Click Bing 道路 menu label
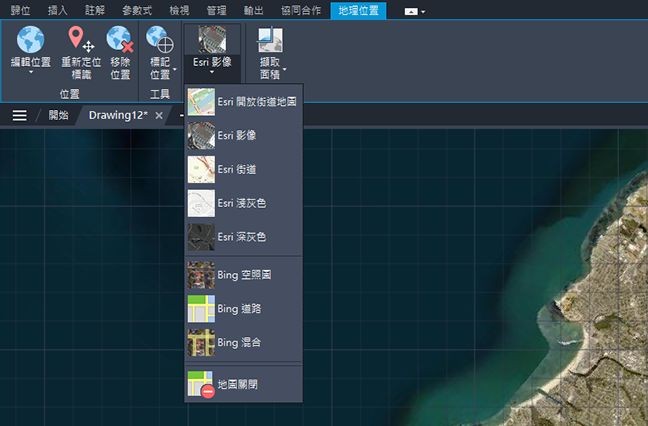The width and height of the screenshot is (648, 426). pyautogui.click(x=239, y=309)
